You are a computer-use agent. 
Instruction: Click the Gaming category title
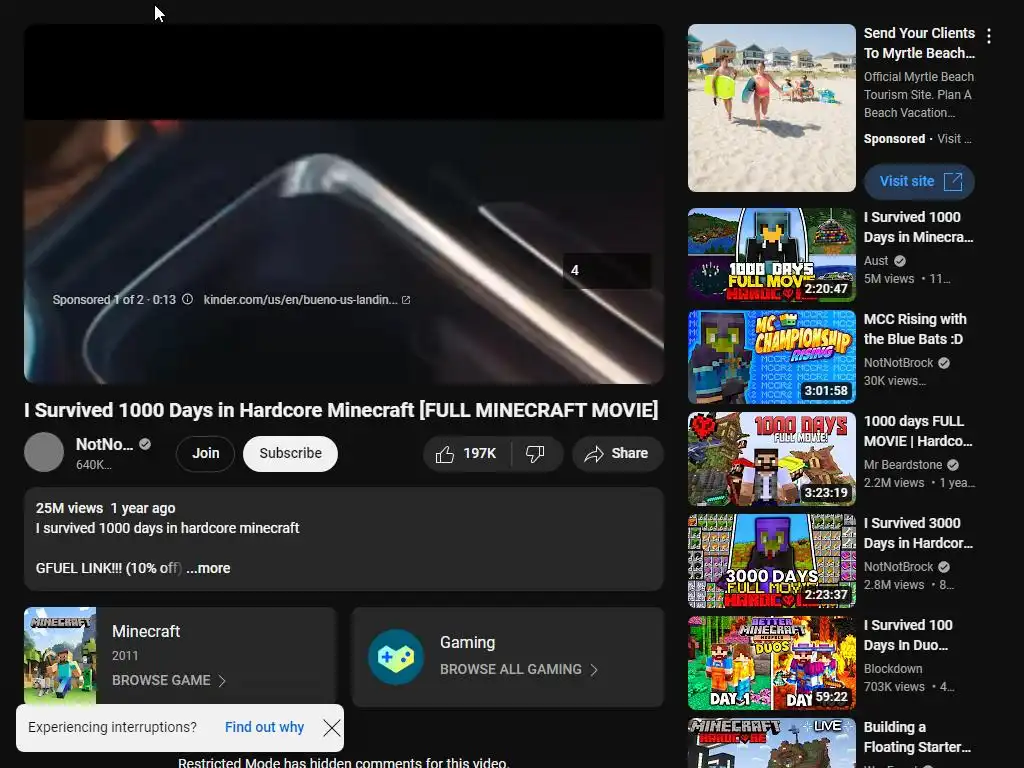(468, 643)
